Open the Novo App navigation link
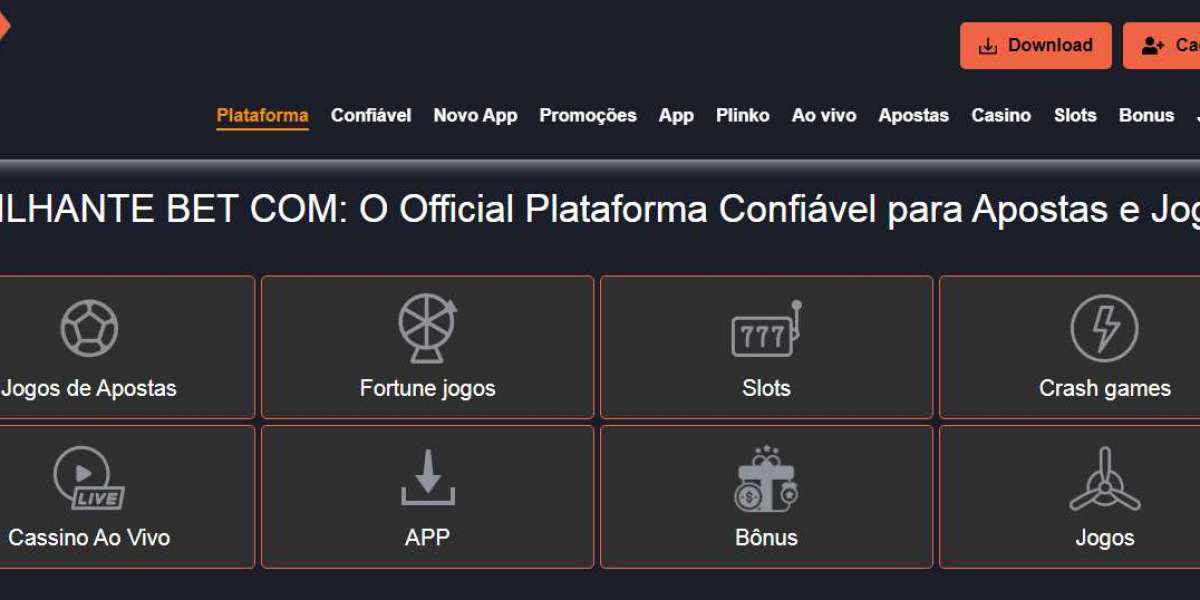This screenshot has width=1200, height=600. pyautogui.click(x=475, y=115)
